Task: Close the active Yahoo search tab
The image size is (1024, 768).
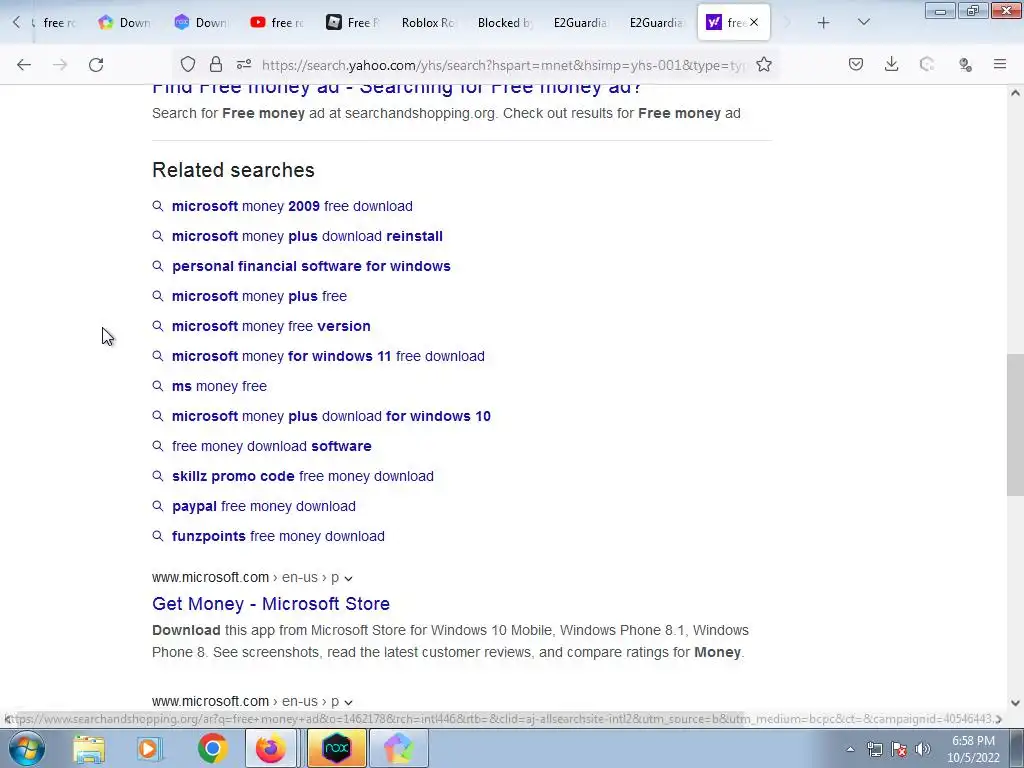Action: point(754,22)
